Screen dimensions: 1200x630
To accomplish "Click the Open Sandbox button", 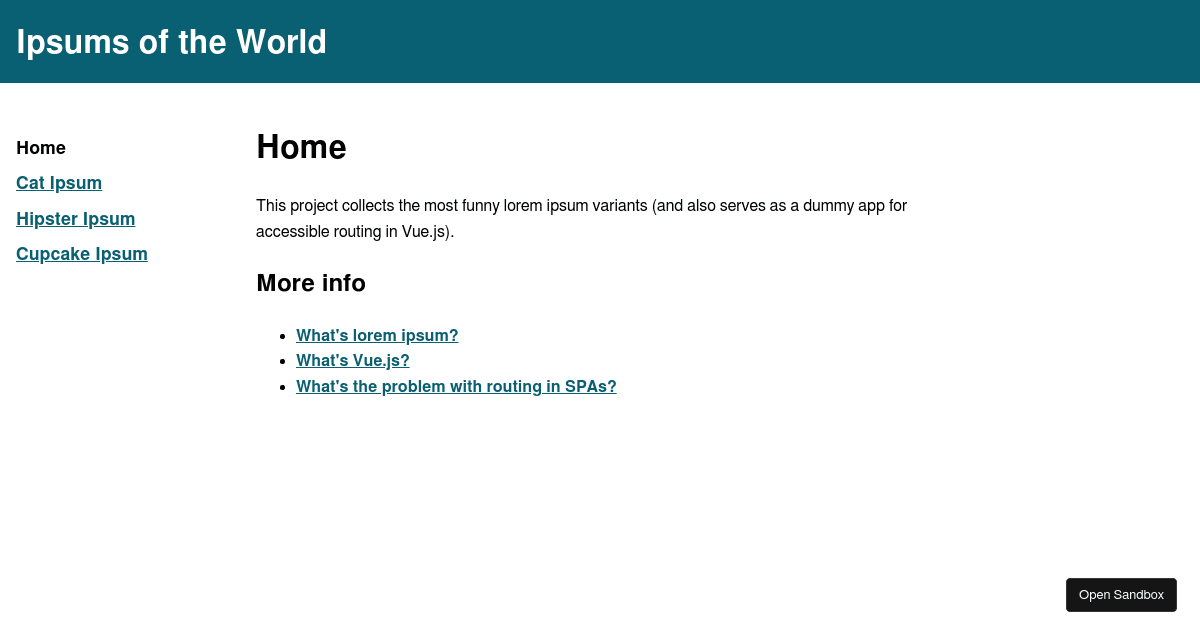I will pos(1121,594).
